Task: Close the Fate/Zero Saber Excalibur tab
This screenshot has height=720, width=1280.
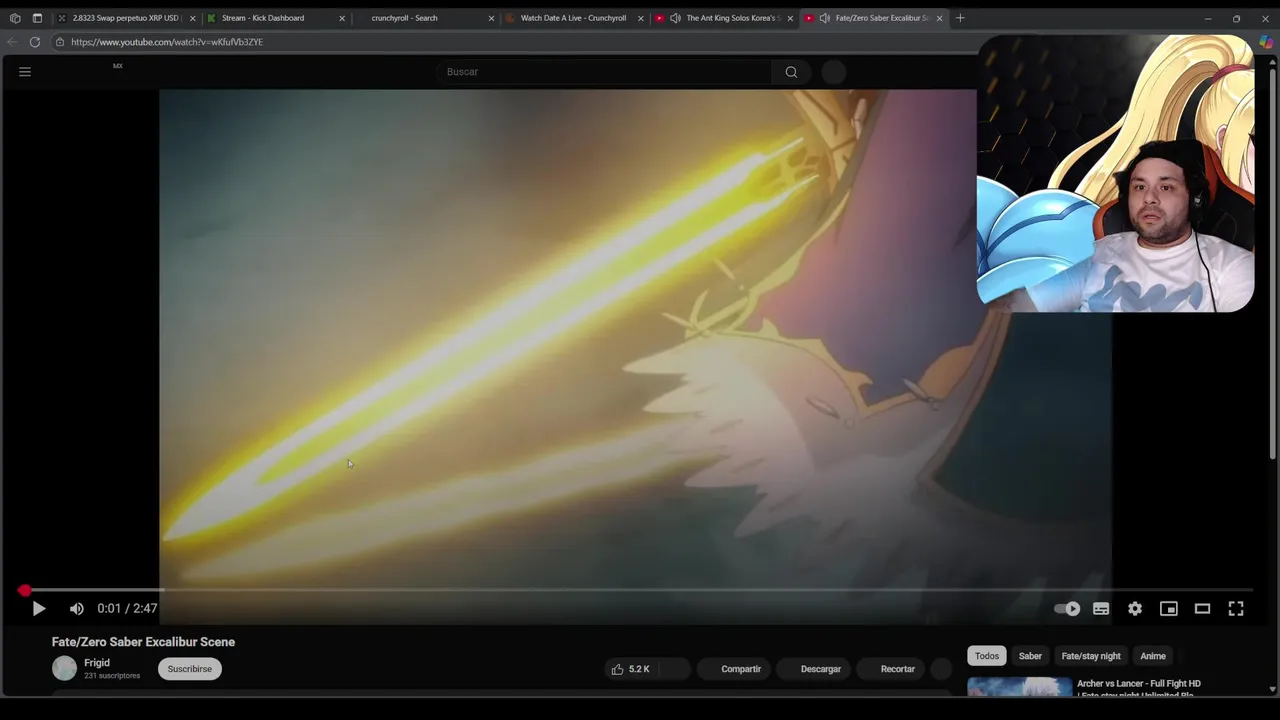Action: click(939, 18)
